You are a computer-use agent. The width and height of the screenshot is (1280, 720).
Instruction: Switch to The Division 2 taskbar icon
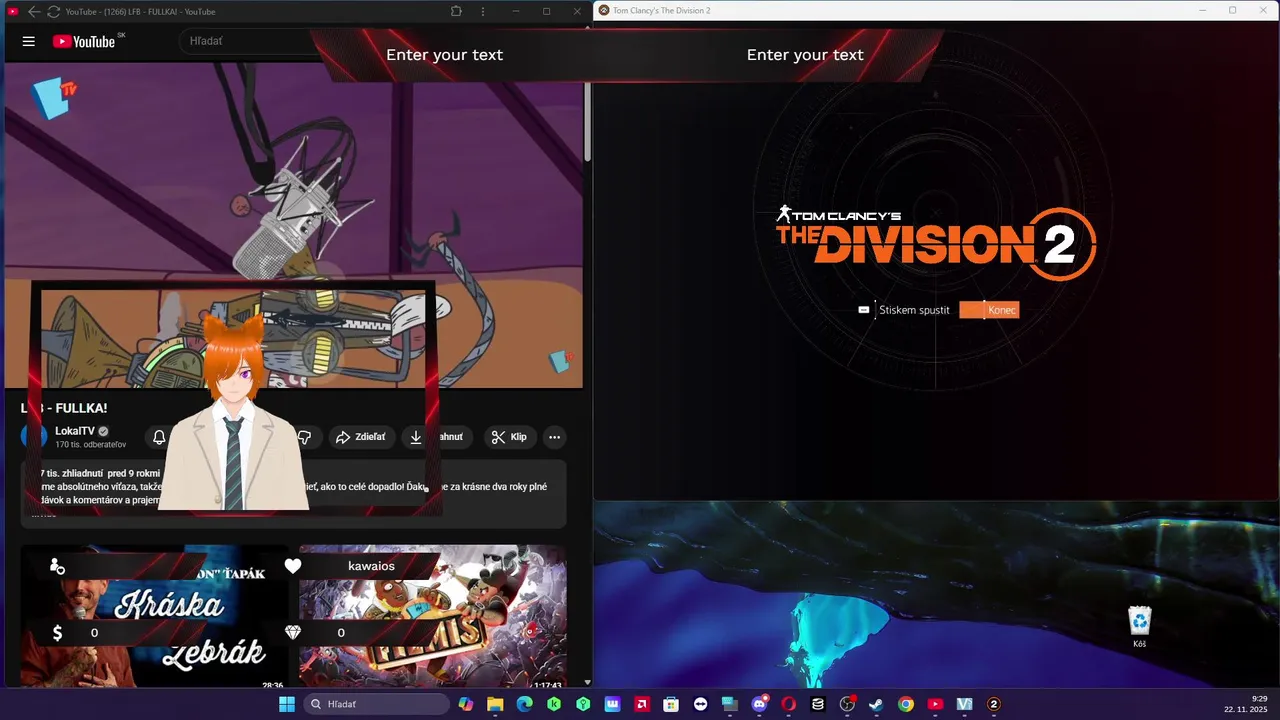993,704
